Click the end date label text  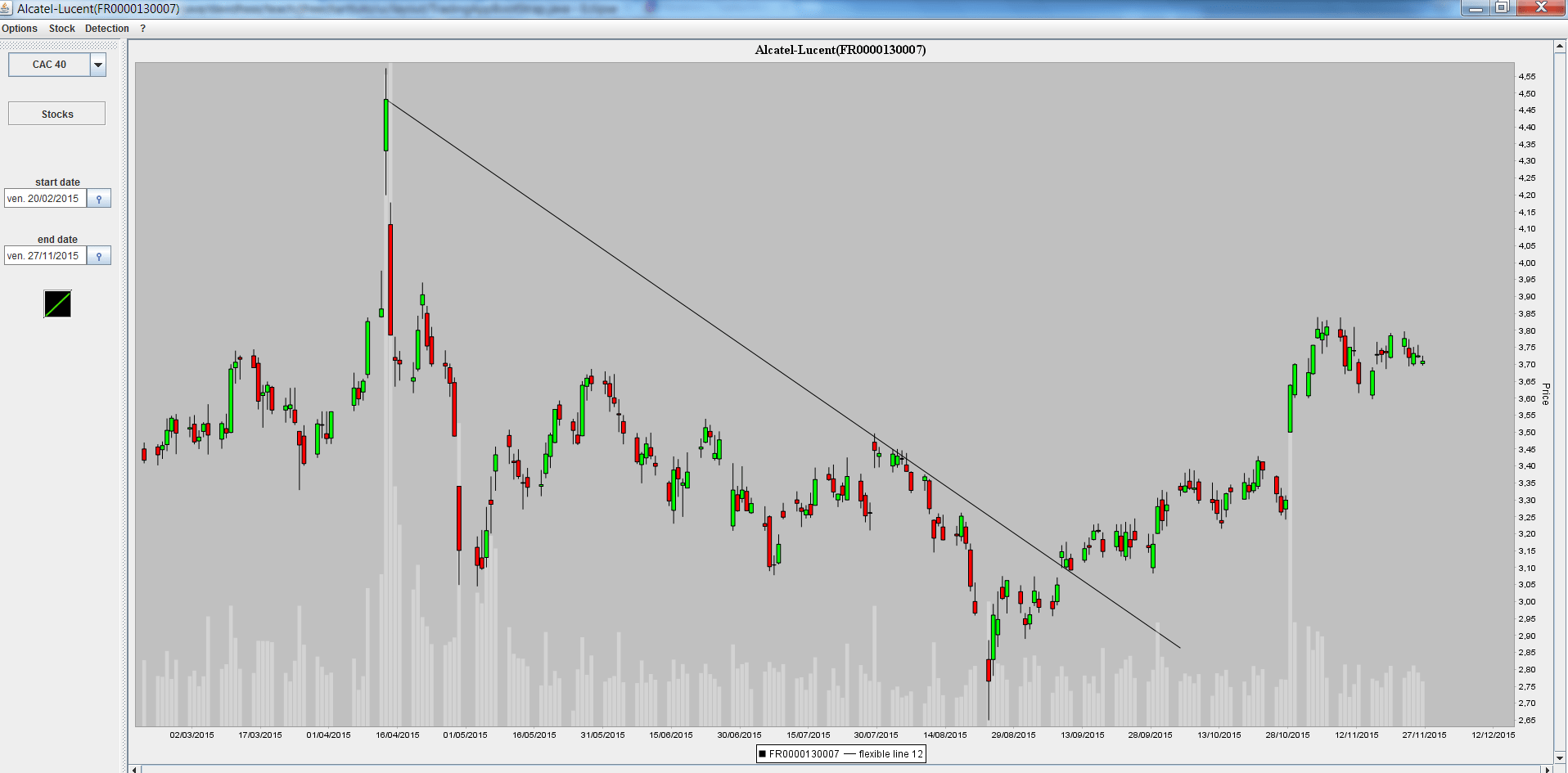(x=57, y=240)
